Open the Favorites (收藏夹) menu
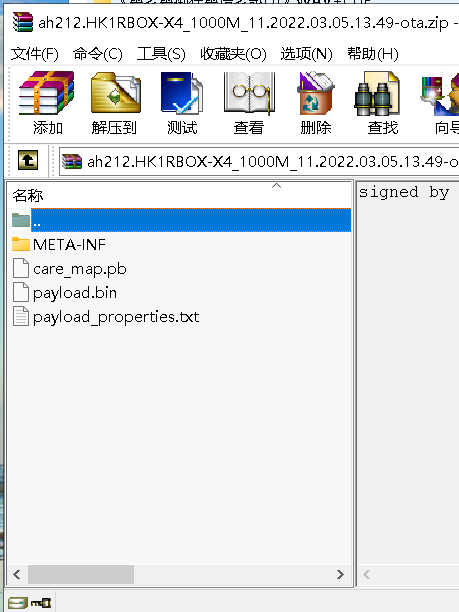The height and width of the screenshot is (612, 459). (233, 53)
